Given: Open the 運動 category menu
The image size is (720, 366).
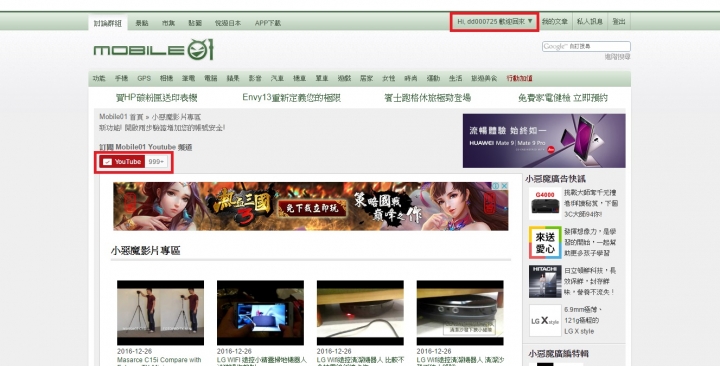Looking at the screenshot, I should click(433, 79).
